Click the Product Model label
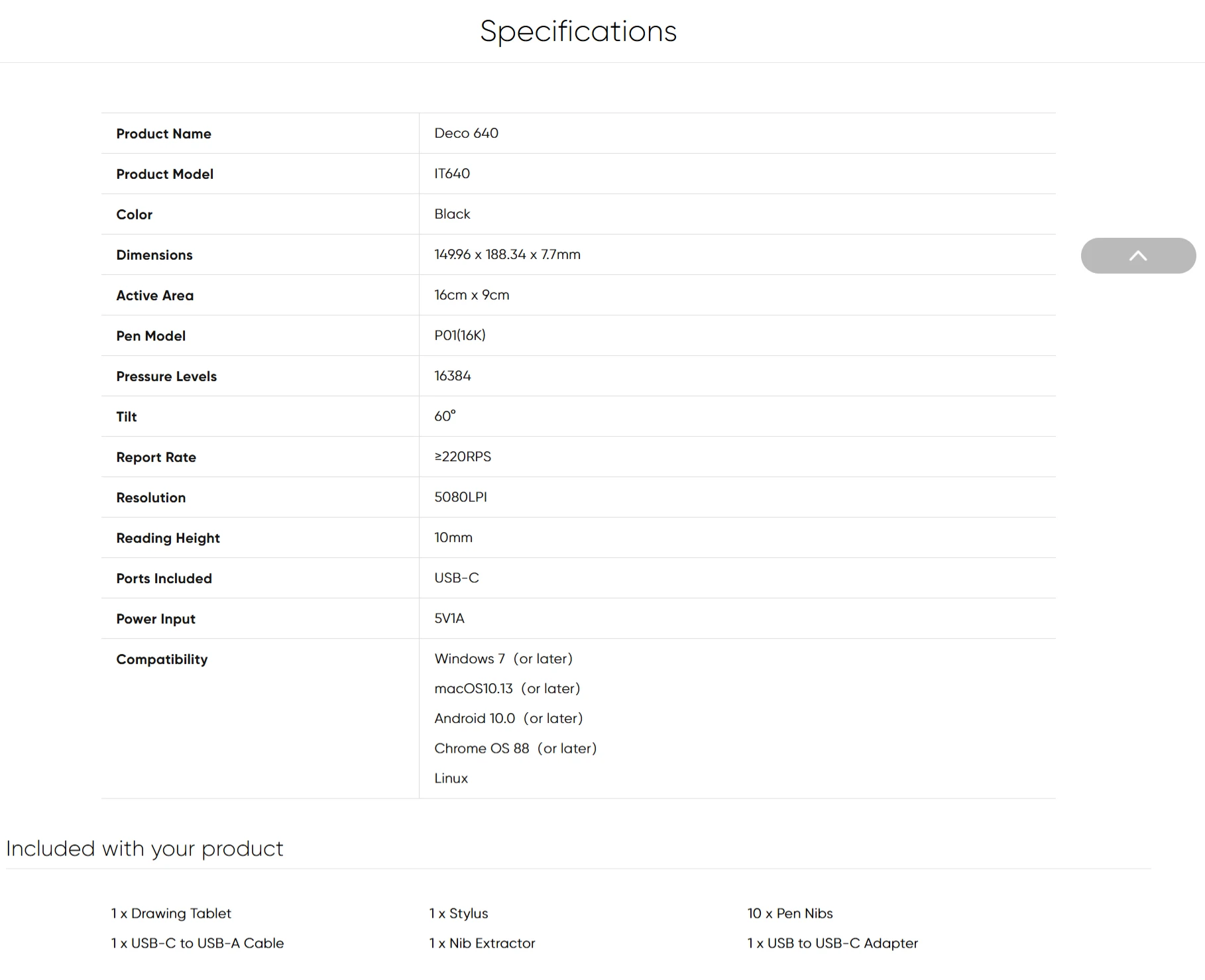This screenshot has width=1205, height=980. [164, 174]
